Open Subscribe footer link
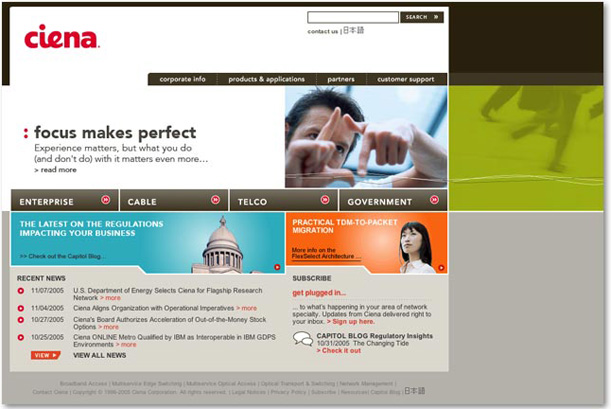 tap(323, 392)
